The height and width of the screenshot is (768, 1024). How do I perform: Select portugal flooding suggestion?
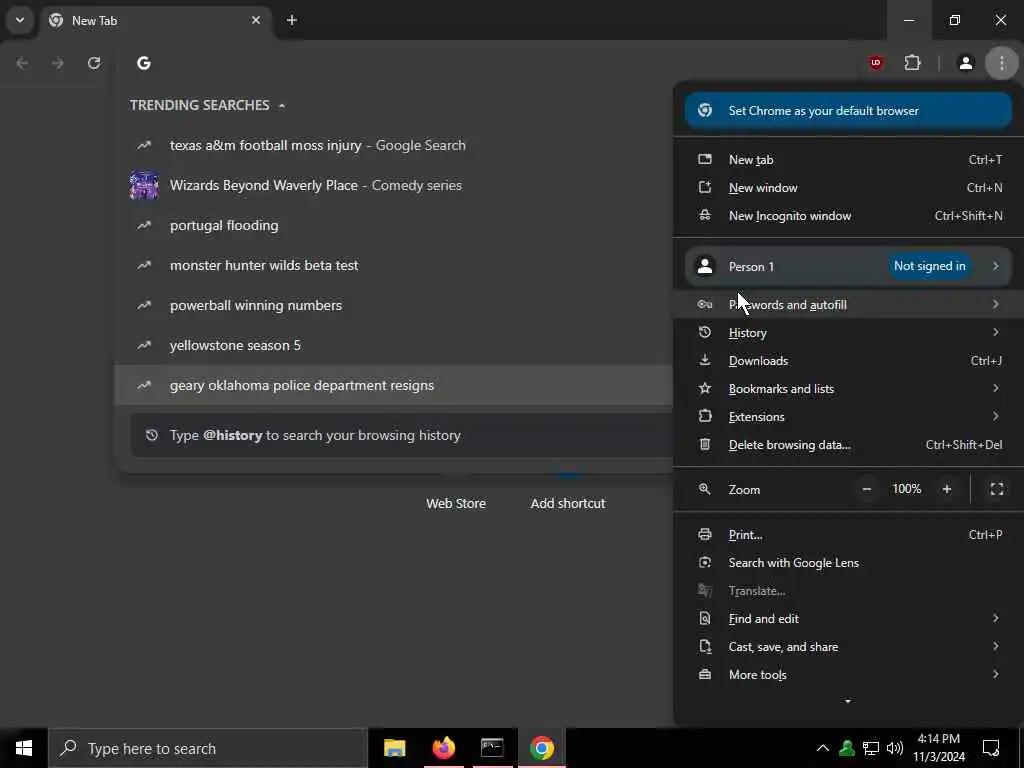[394, 225]
